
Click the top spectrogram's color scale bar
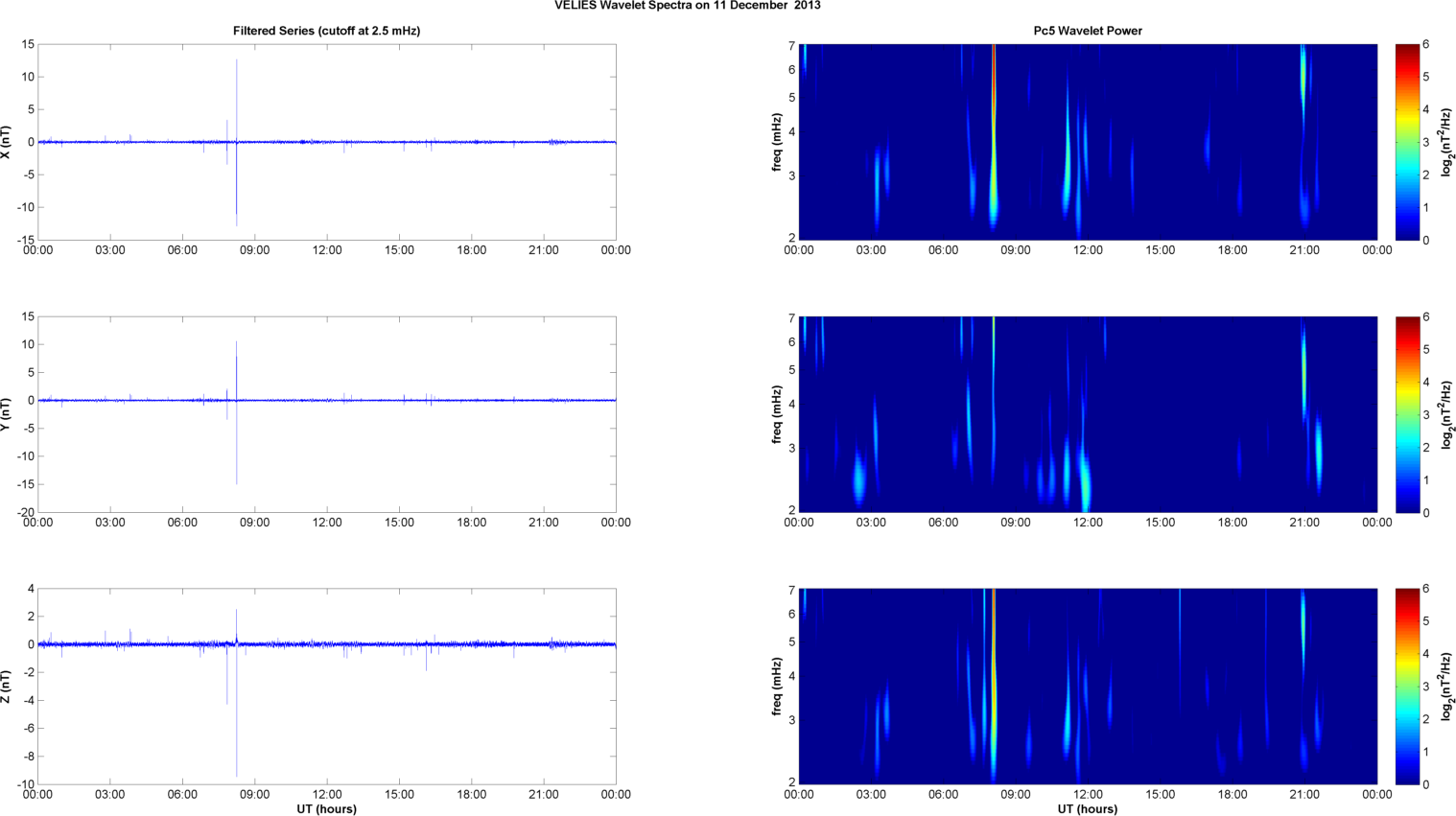tap(1406, 142)
